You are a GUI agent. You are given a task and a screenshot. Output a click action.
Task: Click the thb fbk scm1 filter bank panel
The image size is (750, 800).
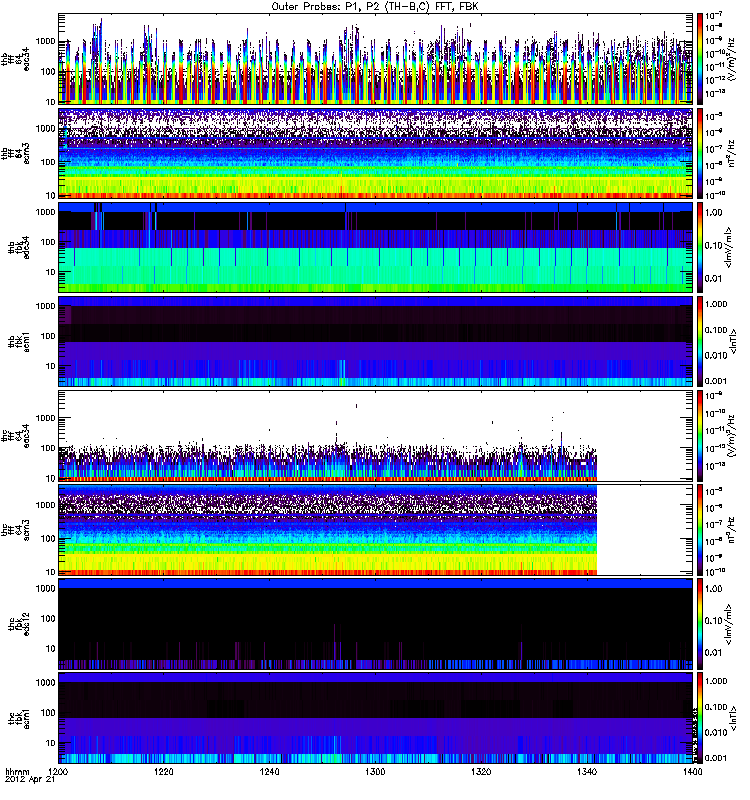(x=376, y=340)
